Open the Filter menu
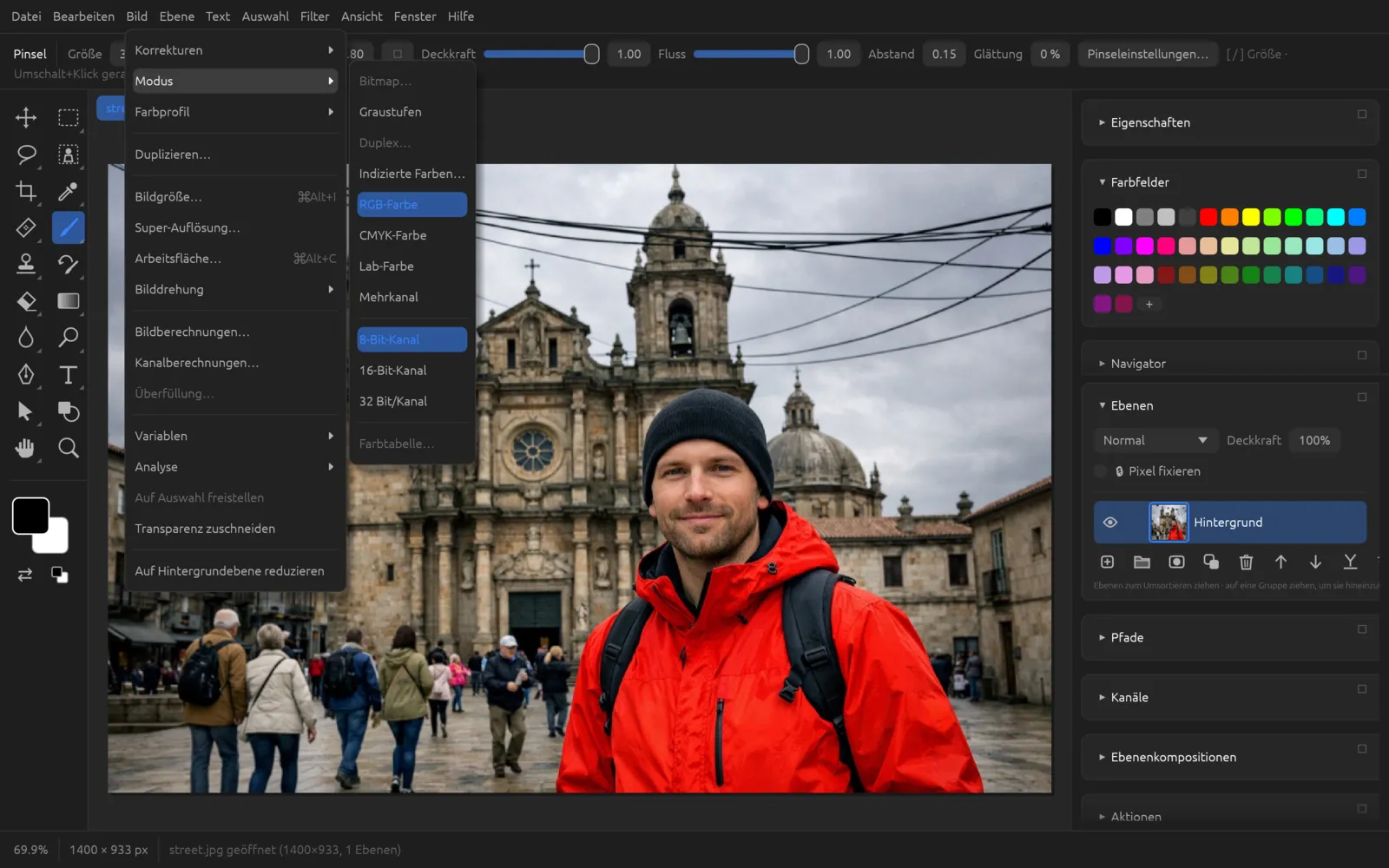 point(314,16)
